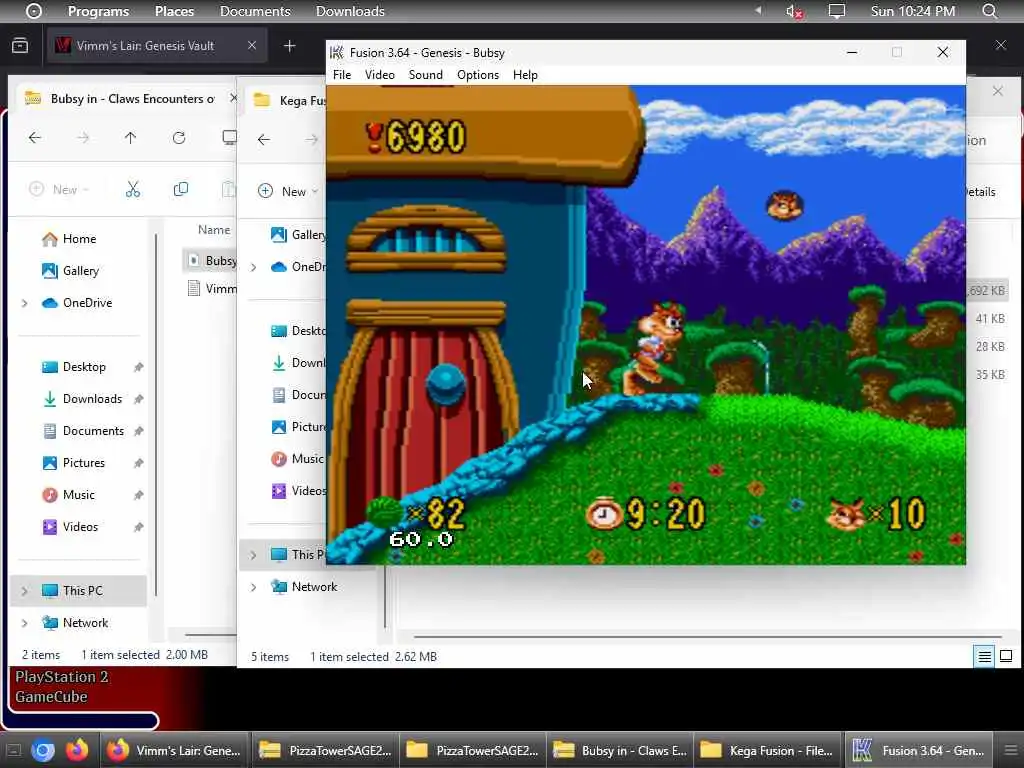Expand Network in Kega Fusion explorer sidebar

(253, 587)
